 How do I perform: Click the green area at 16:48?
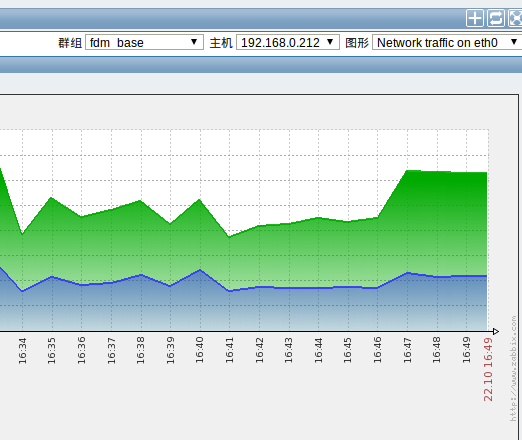click(x=437, y=223)
